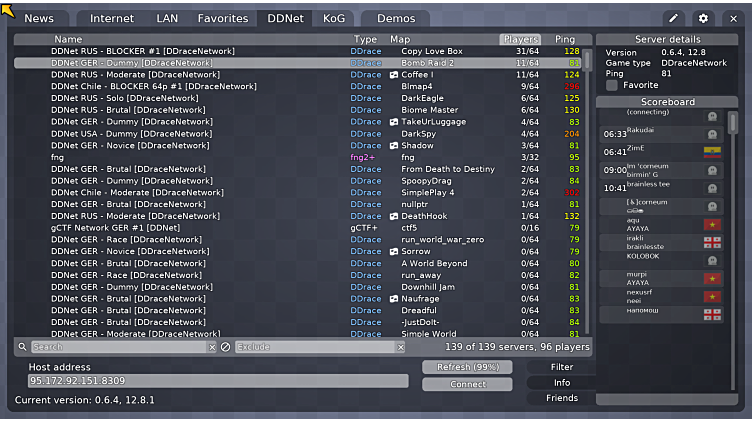The image size is (752, 423).
Task: Sort server list by Players column
Action: [x=520, y=39]
